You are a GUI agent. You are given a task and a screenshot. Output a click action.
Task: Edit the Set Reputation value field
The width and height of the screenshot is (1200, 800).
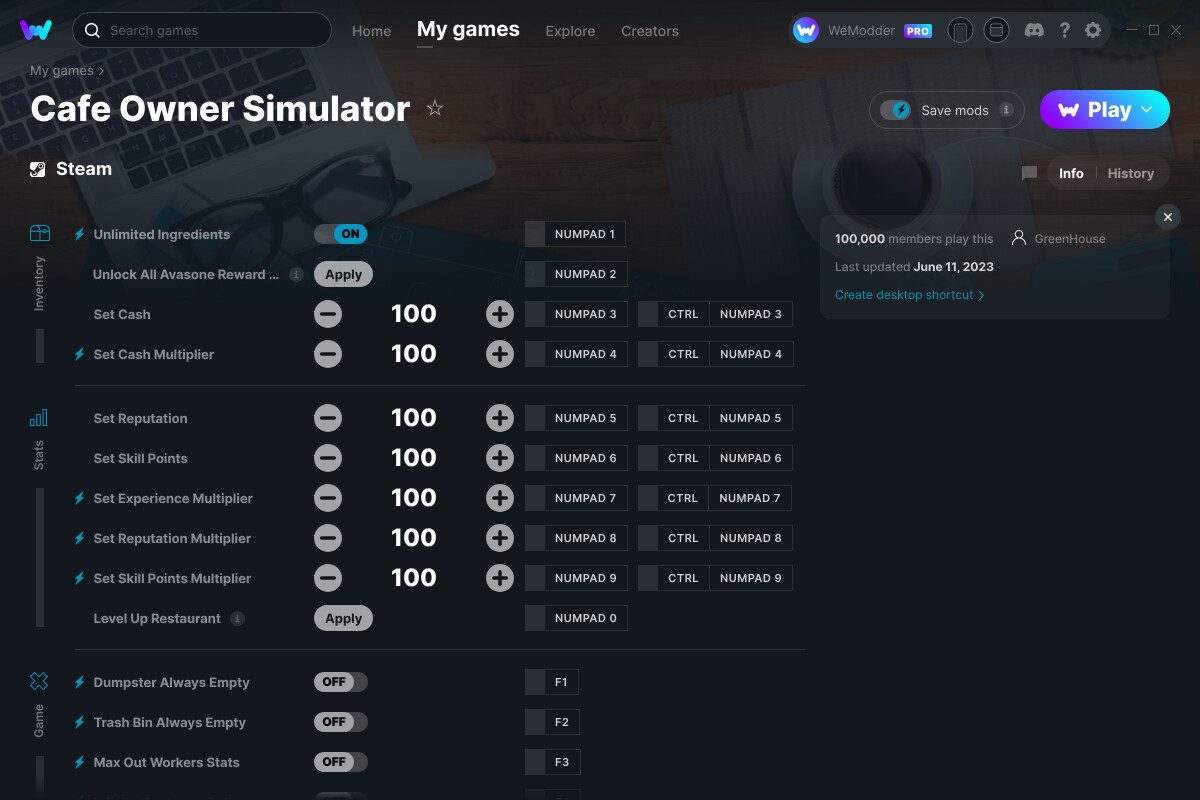point(414,418)
